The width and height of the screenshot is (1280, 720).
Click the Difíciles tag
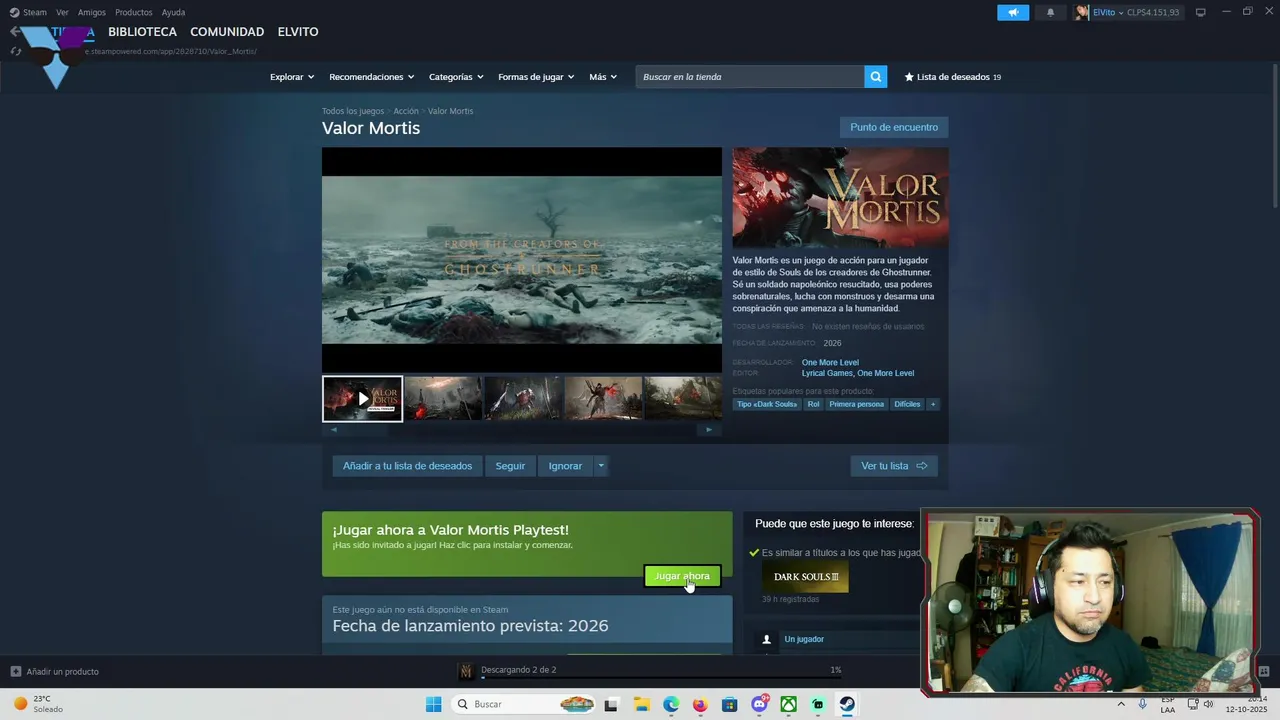coord(907,404)
